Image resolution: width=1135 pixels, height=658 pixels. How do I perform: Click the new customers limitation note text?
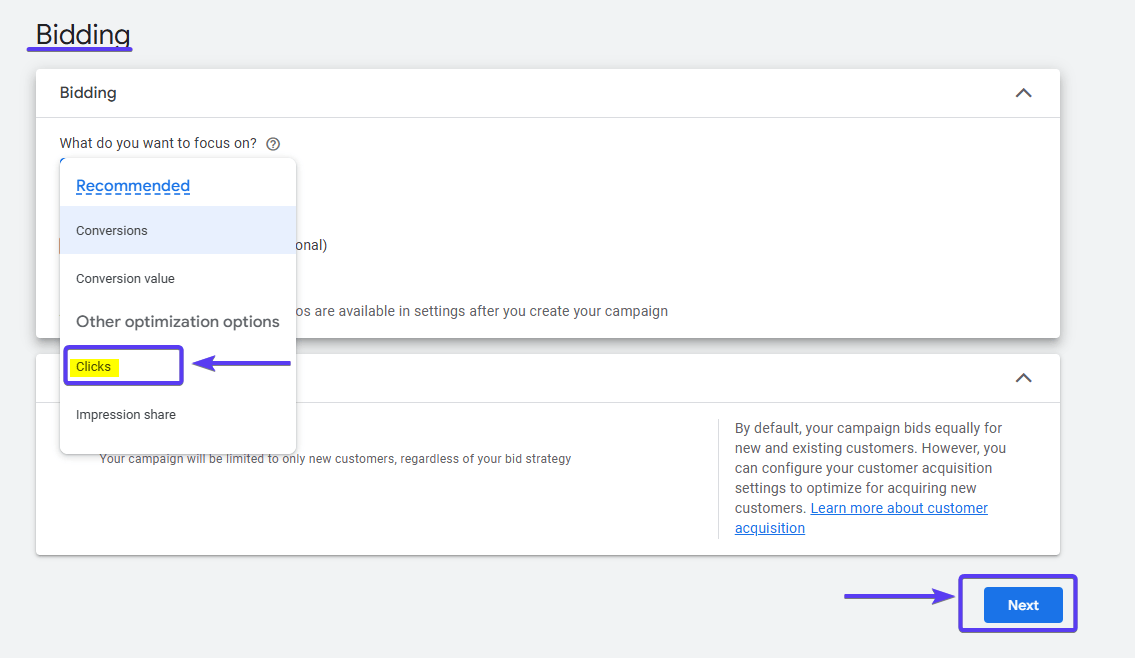(335, 459)
